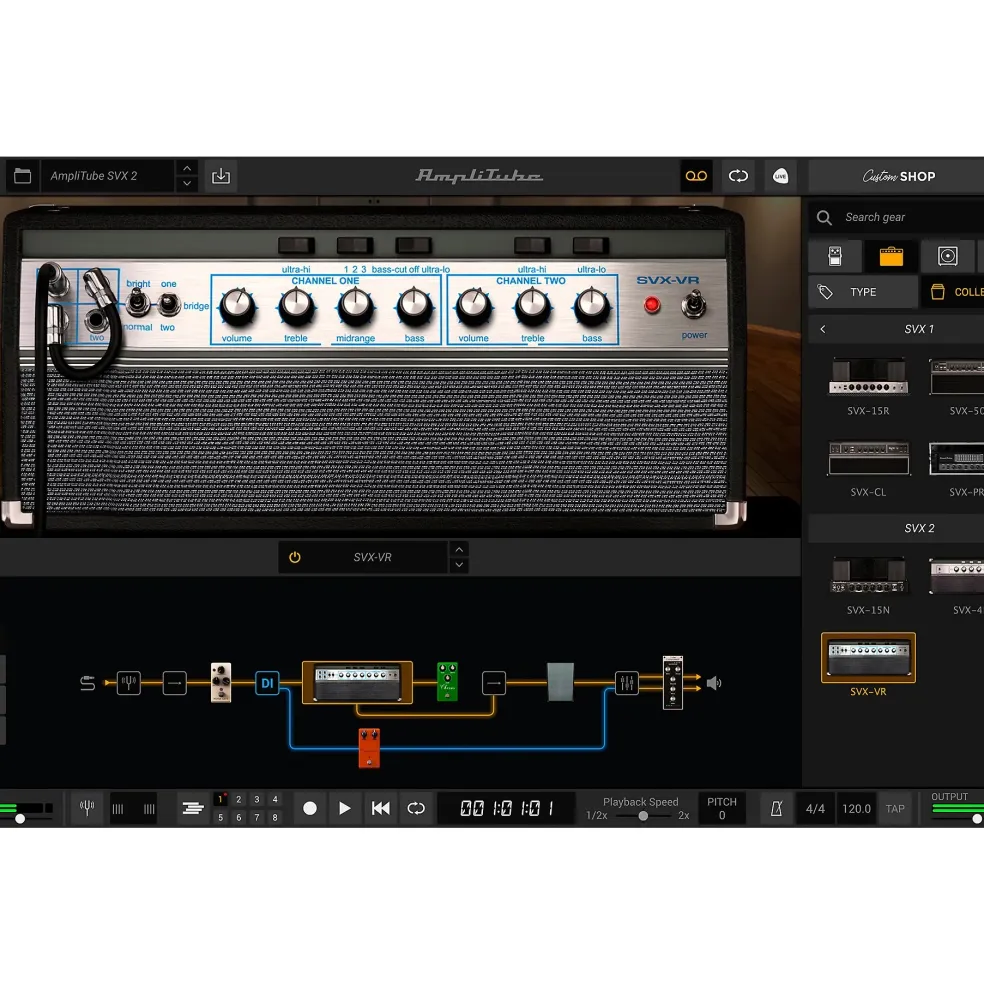
Task: Toggle Channel One 1 2 3 rocker switch
Action: (355, 246)
